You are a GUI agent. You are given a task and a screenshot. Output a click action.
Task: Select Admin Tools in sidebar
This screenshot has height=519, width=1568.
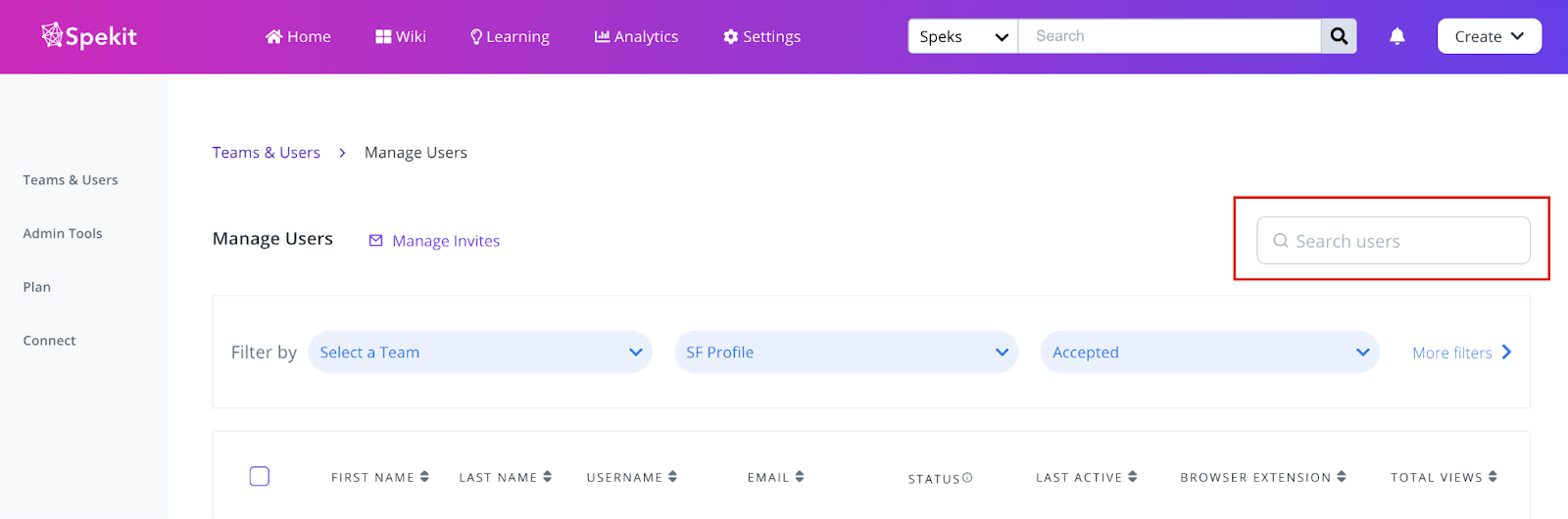tap(63, 234)
